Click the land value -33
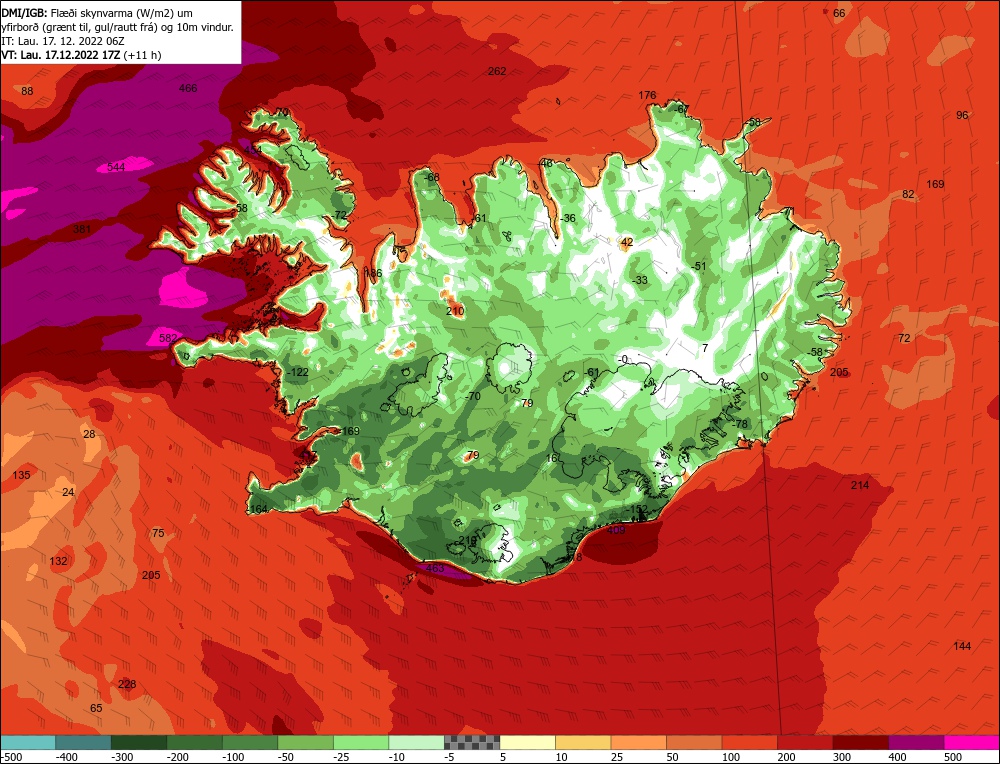 (x=640, y=280)
